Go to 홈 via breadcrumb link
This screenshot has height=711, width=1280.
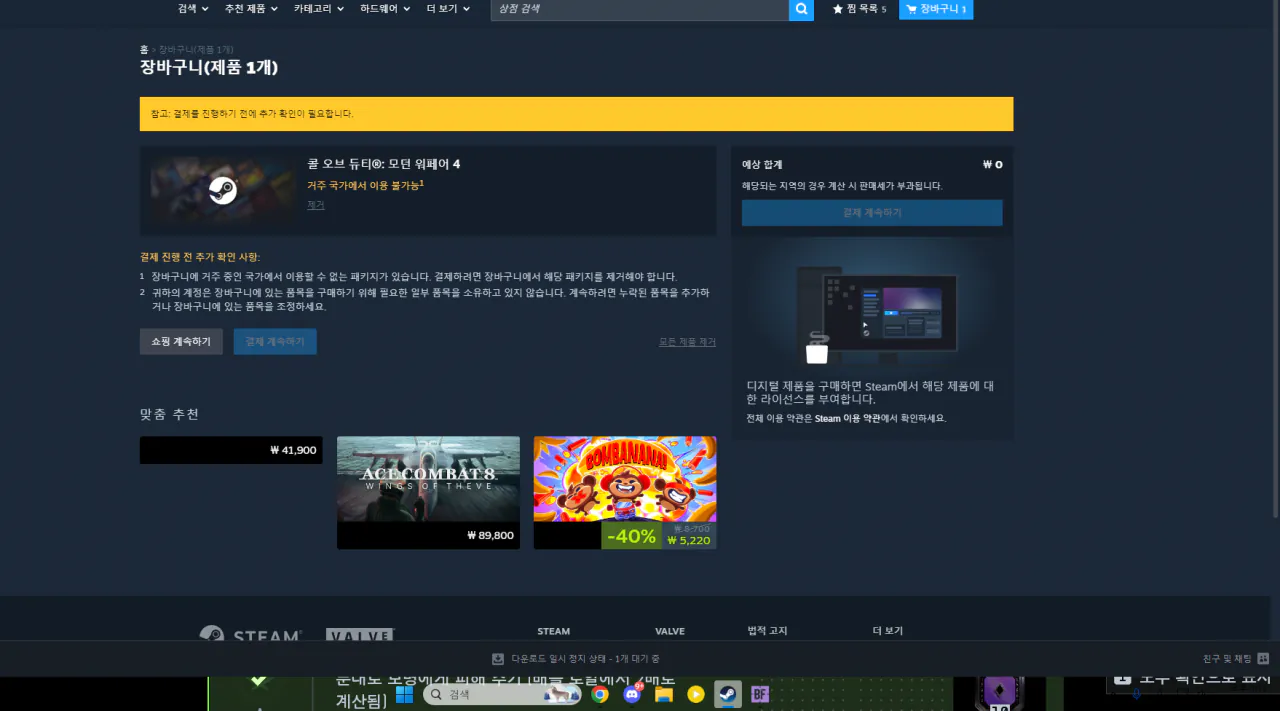click(144, 49)
